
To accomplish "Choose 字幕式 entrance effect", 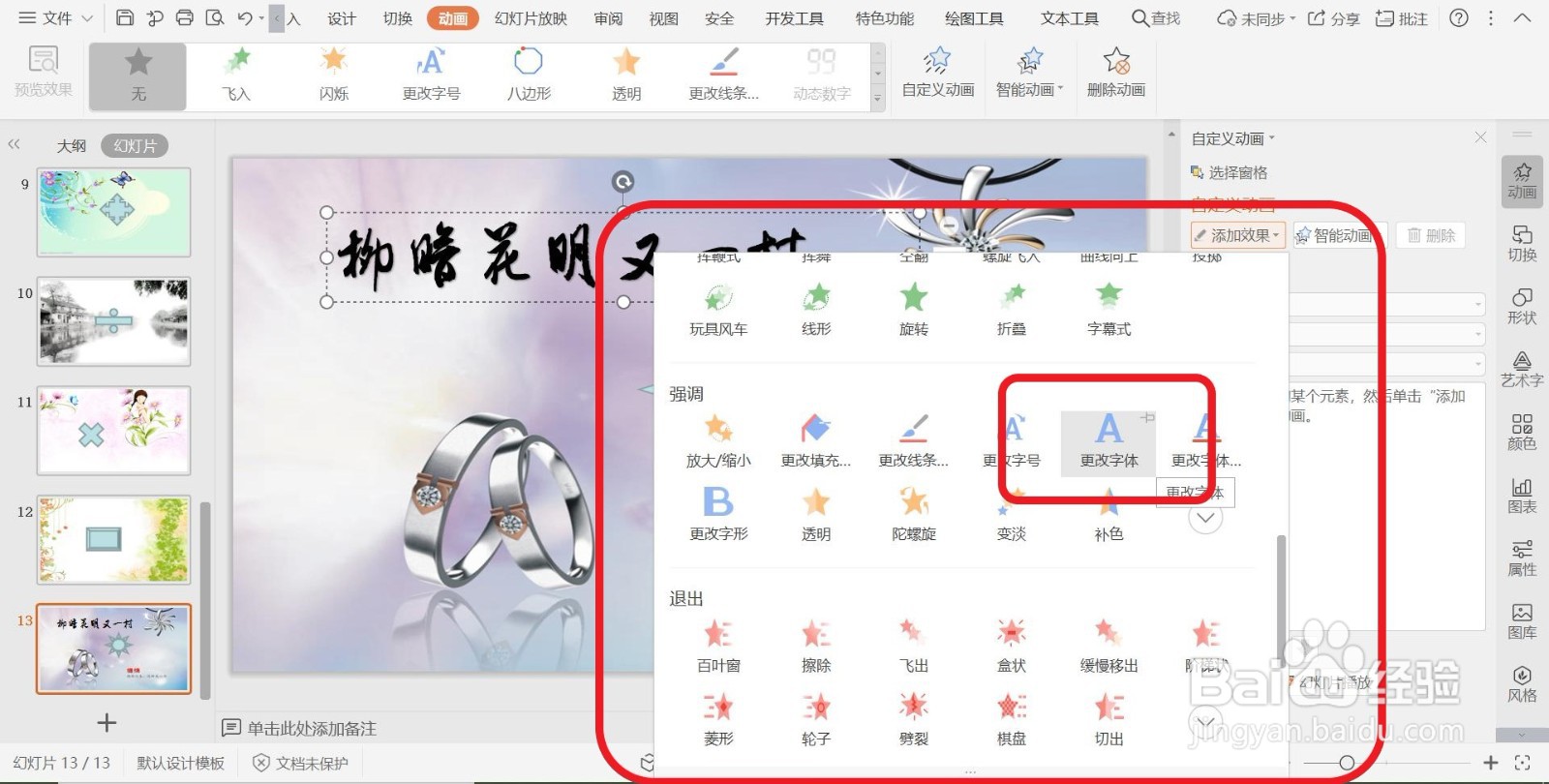I will click(x=1109, y=310).
